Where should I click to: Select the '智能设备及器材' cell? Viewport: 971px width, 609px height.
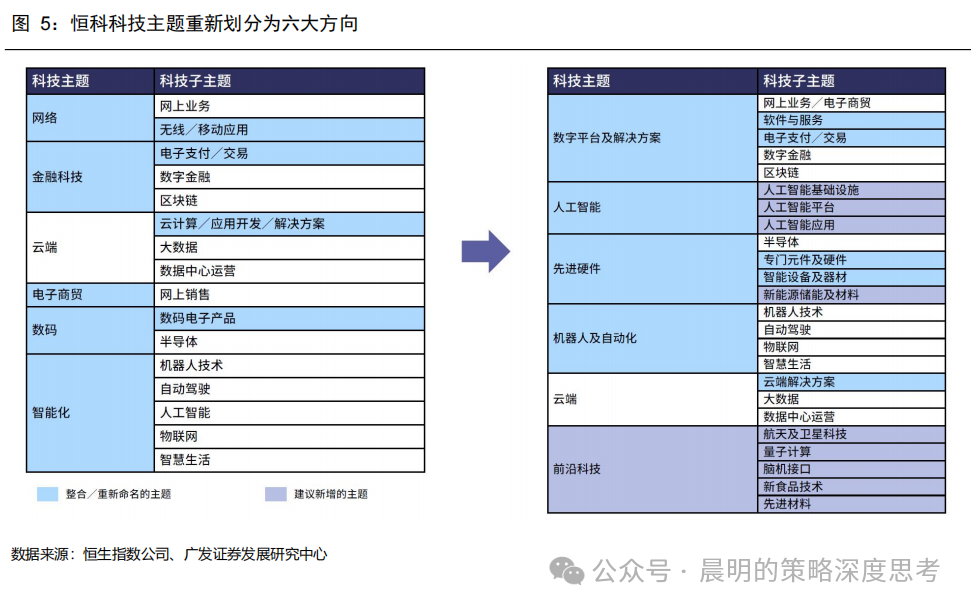[851, 277]
